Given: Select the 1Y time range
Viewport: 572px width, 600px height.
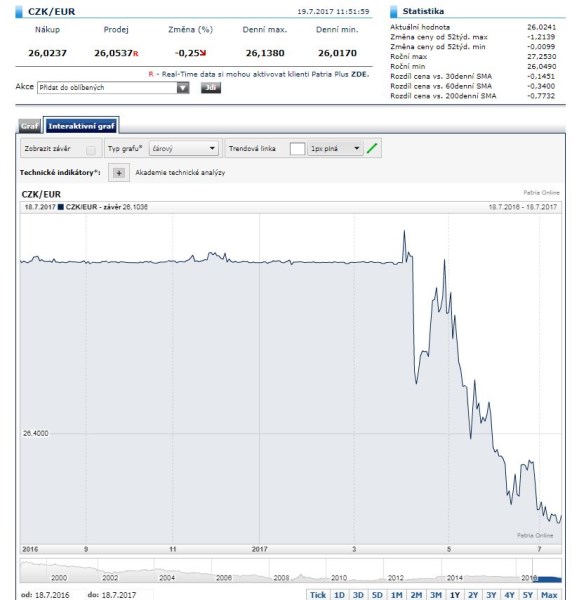Looking at the screenshot, I should click(455, 595).
